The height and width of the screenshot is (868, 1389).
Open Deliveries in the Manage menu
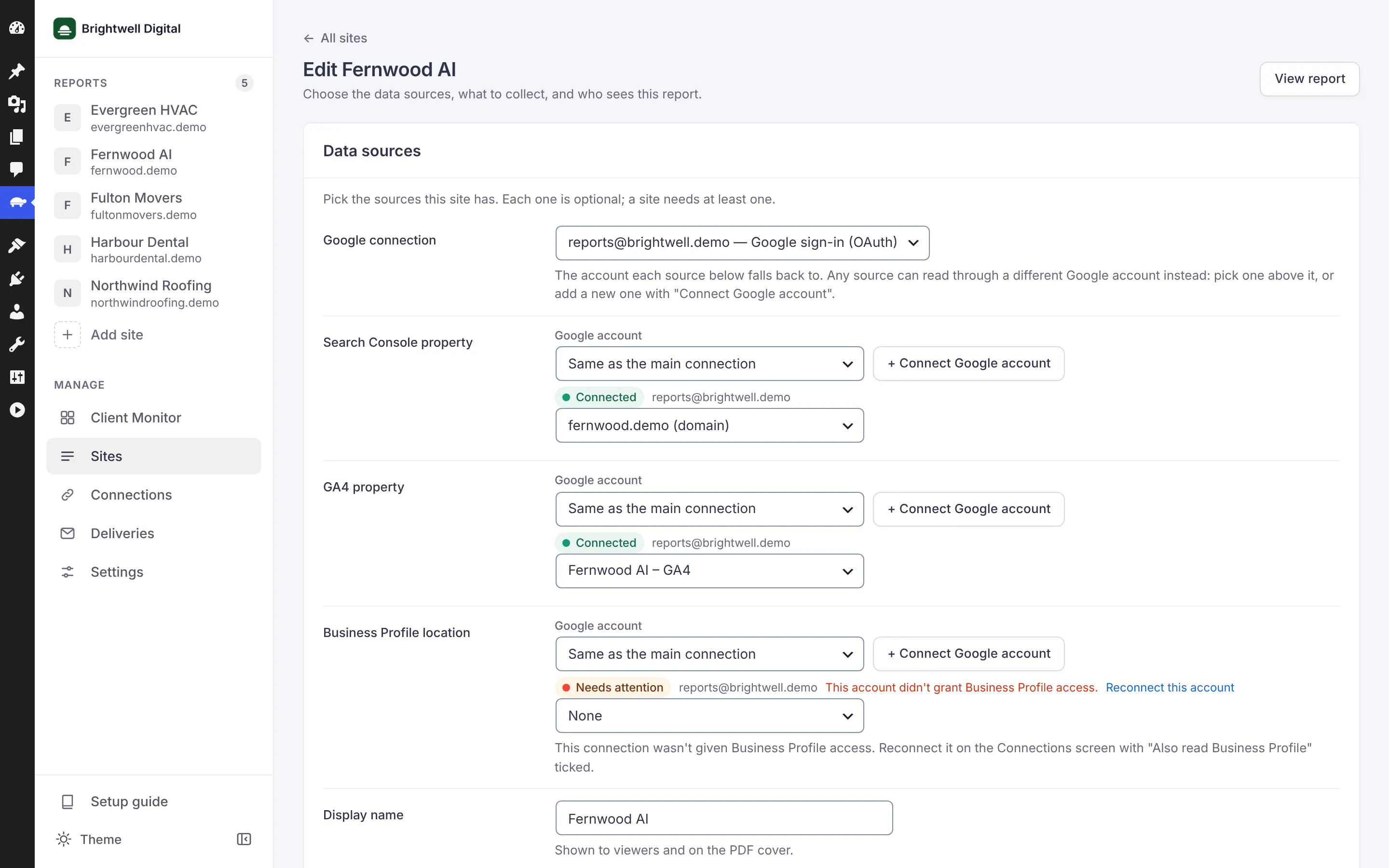[x=153, y=533]
